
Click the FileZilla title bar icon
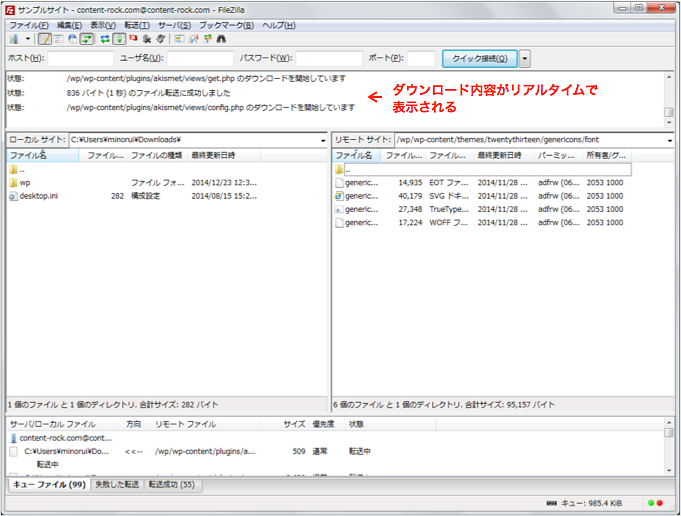tap(10, 10)
